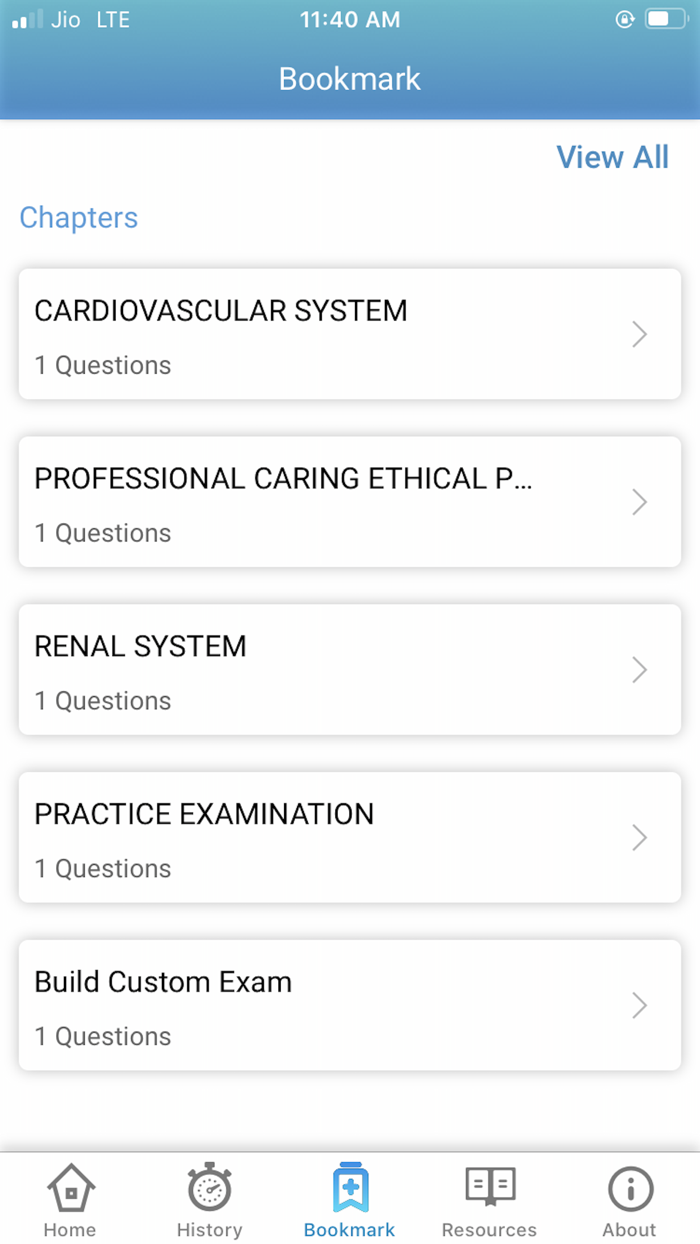Select the Bookmark ribbon icon
This screenshot has height=1244, width=700.
pos(349,1188)
